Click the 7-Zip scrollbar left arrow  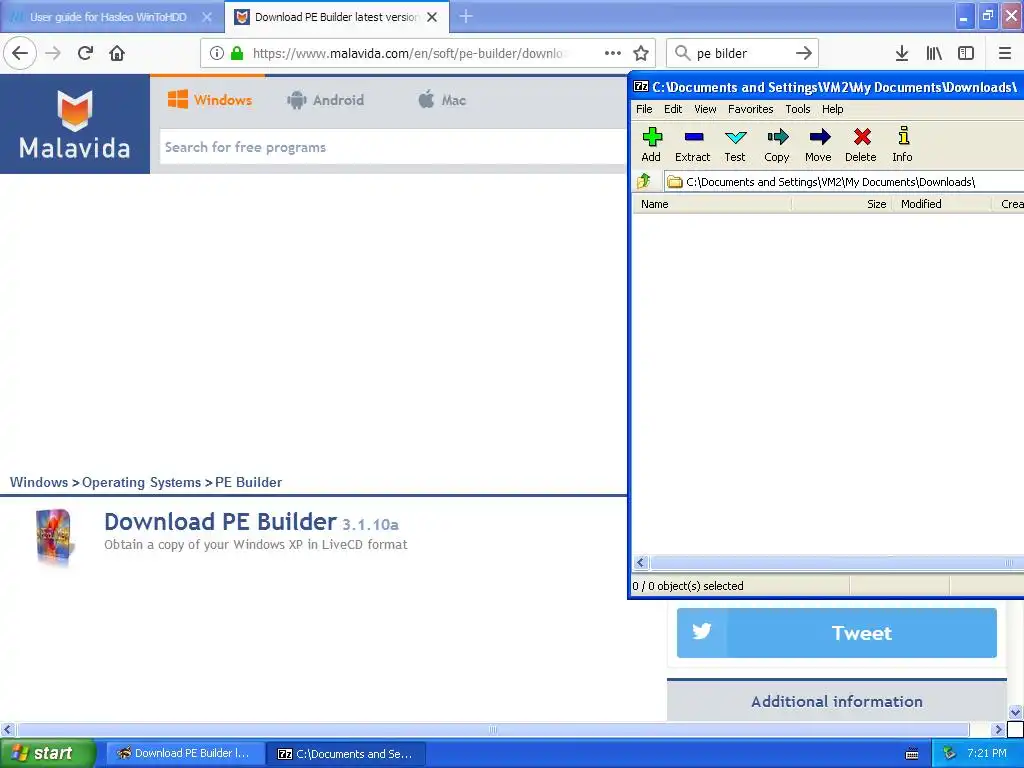click(641, 562)
